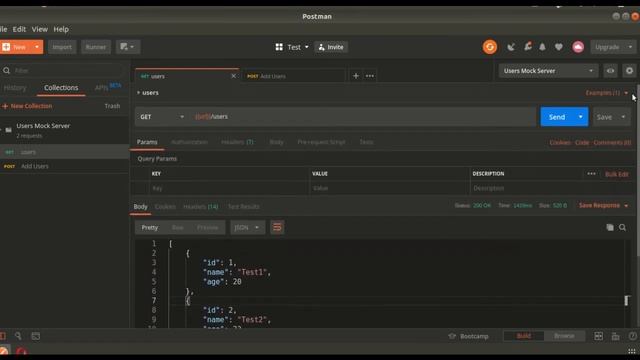Open the Authorization request tab

(189, 142)
